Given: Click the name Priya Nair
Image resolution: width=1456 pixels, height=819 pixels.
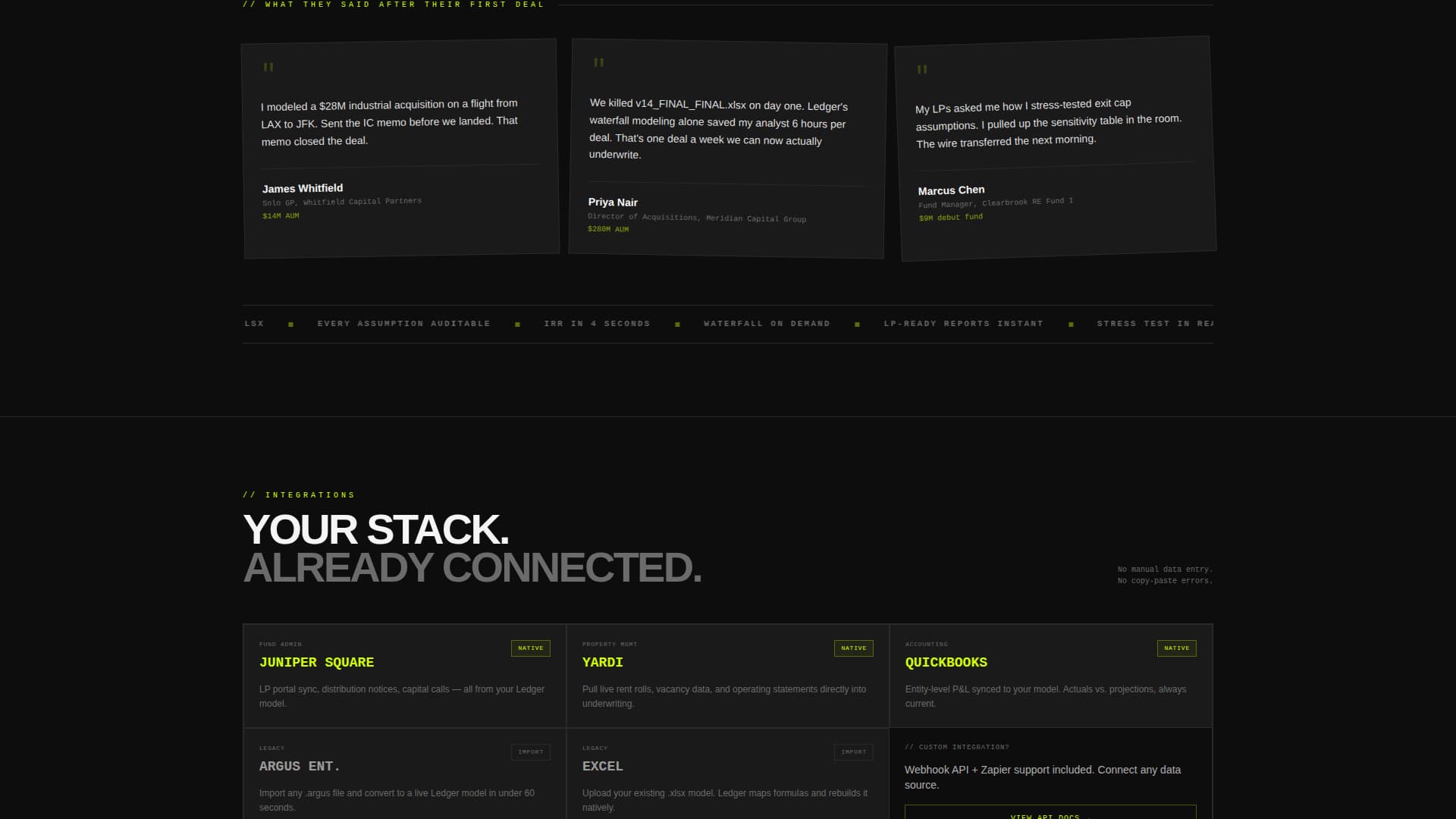Looking at the screenshot, I should tap(613, 202).
